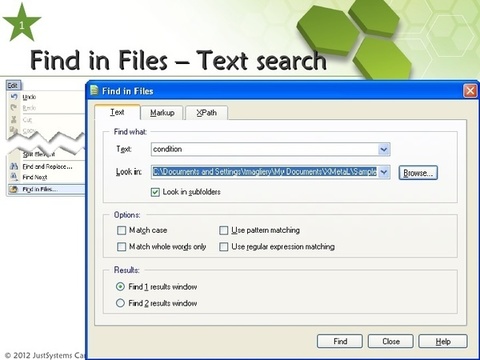The width and height of the screenshot is (480, 360).
Task: Click the green star numbered 1
Action: pyautogui.click(x=22, y=23)
